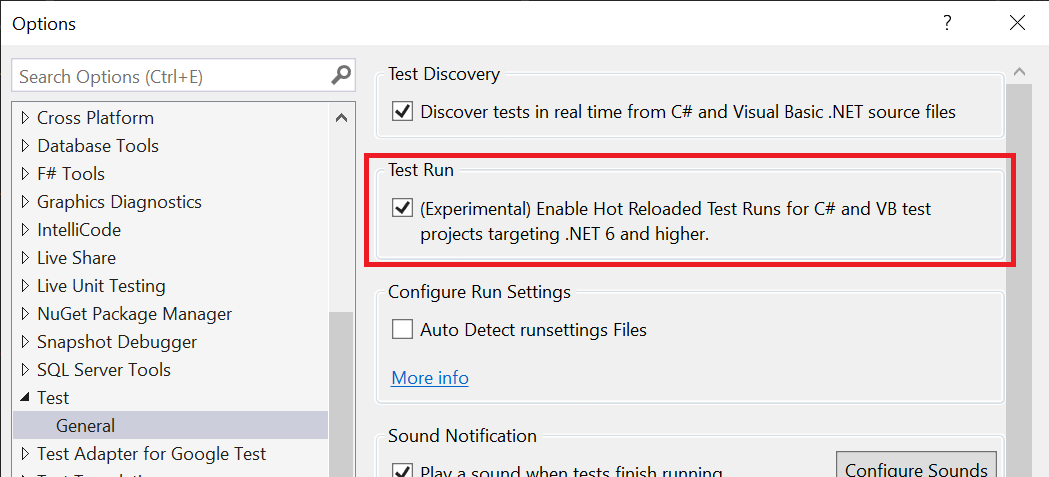Select General under Test
Screen dimensions: 1049x477
(85, 425)
